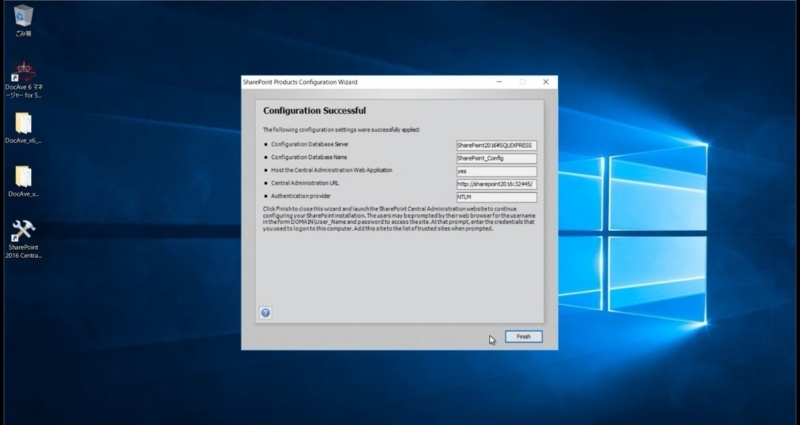Close the SharePoint Configuration Wizard window
This screenshot has width=800, height=425.
point(545,82)
